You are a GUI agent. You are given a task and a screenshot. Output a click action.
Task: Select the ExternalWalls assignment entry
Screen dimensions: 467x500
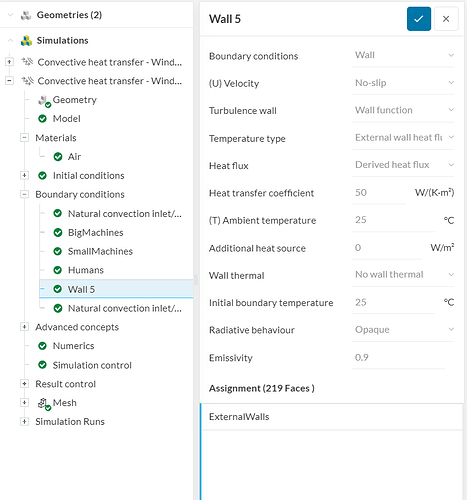pyautogui.click(x=332, y=417)
